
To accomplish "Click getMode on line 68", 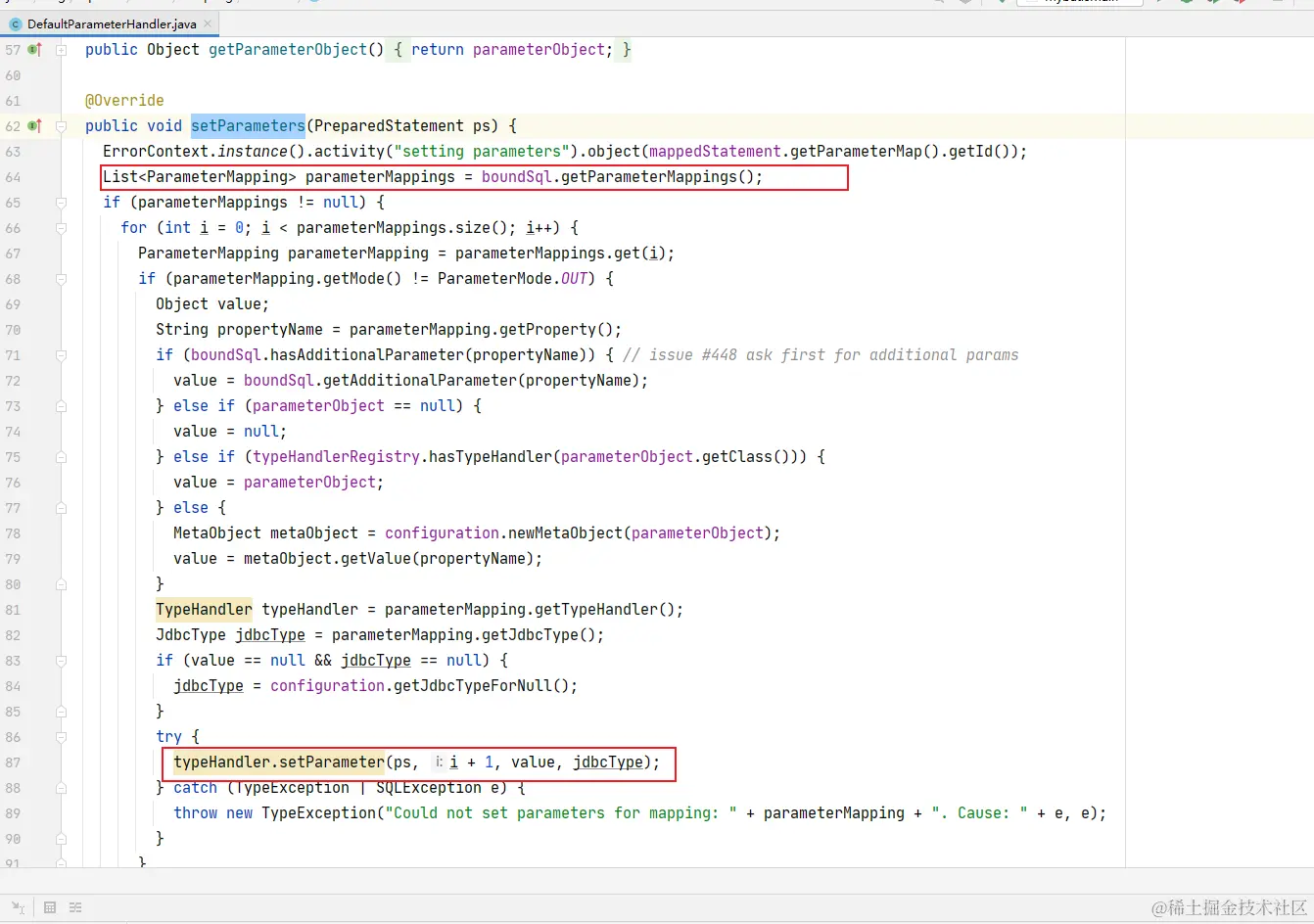I will [x=353, y=278].
